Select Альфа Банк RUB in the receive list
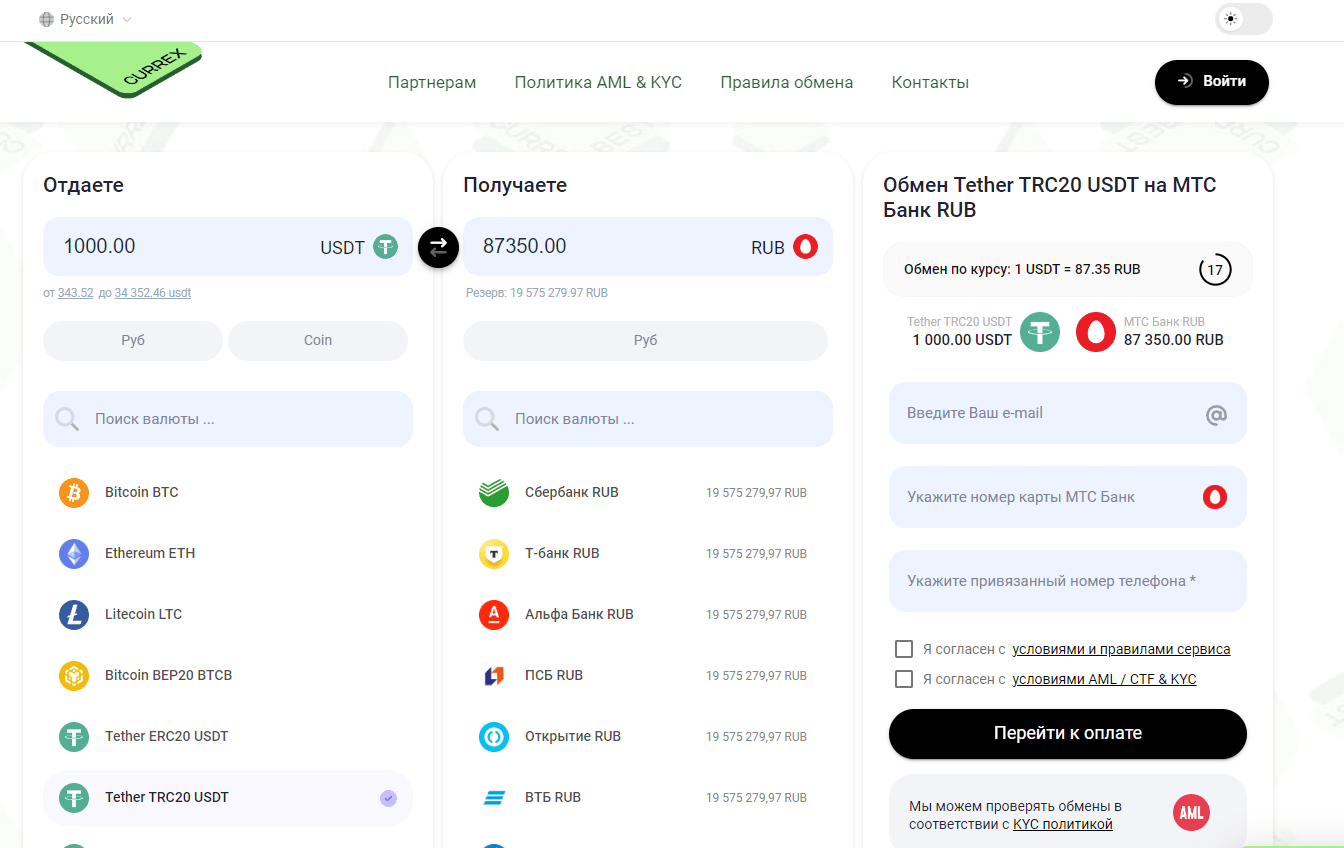The height and width of the screenshot is (848, 1344). click(x=648, y=614)
